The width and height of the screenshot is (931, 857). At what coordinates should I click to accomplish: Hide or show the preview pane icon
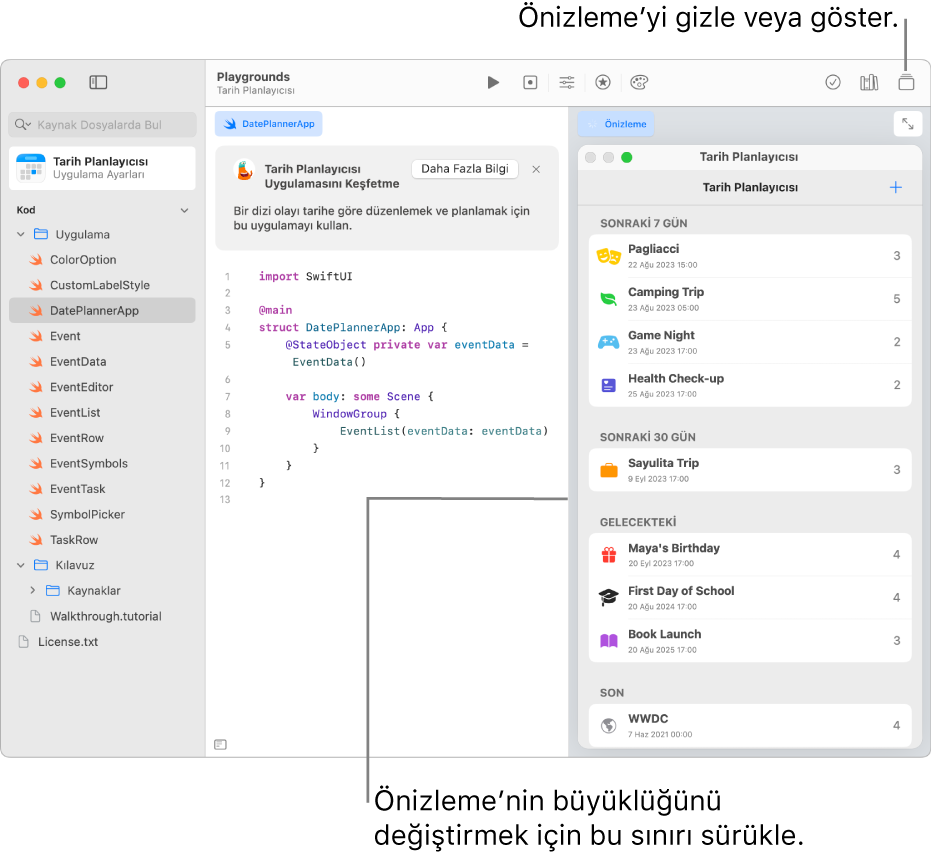(906, 82)
